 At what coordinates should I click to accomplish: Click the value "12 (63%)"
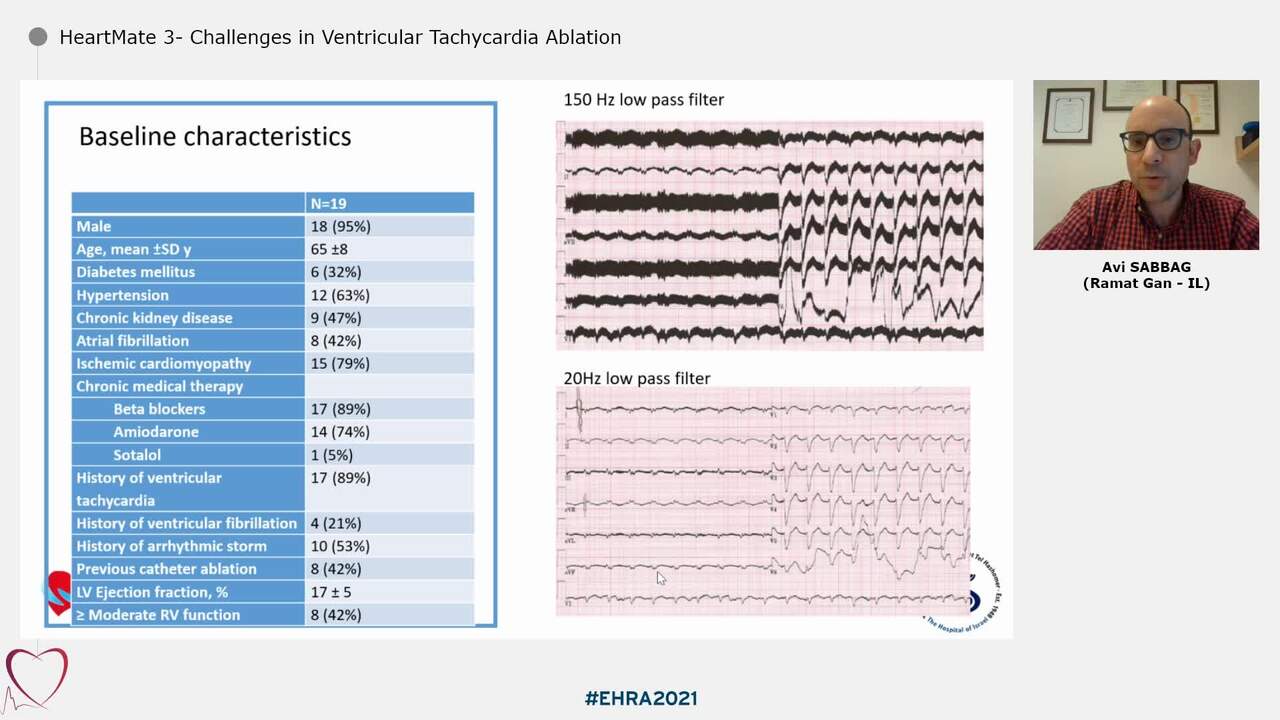[341, 295]
